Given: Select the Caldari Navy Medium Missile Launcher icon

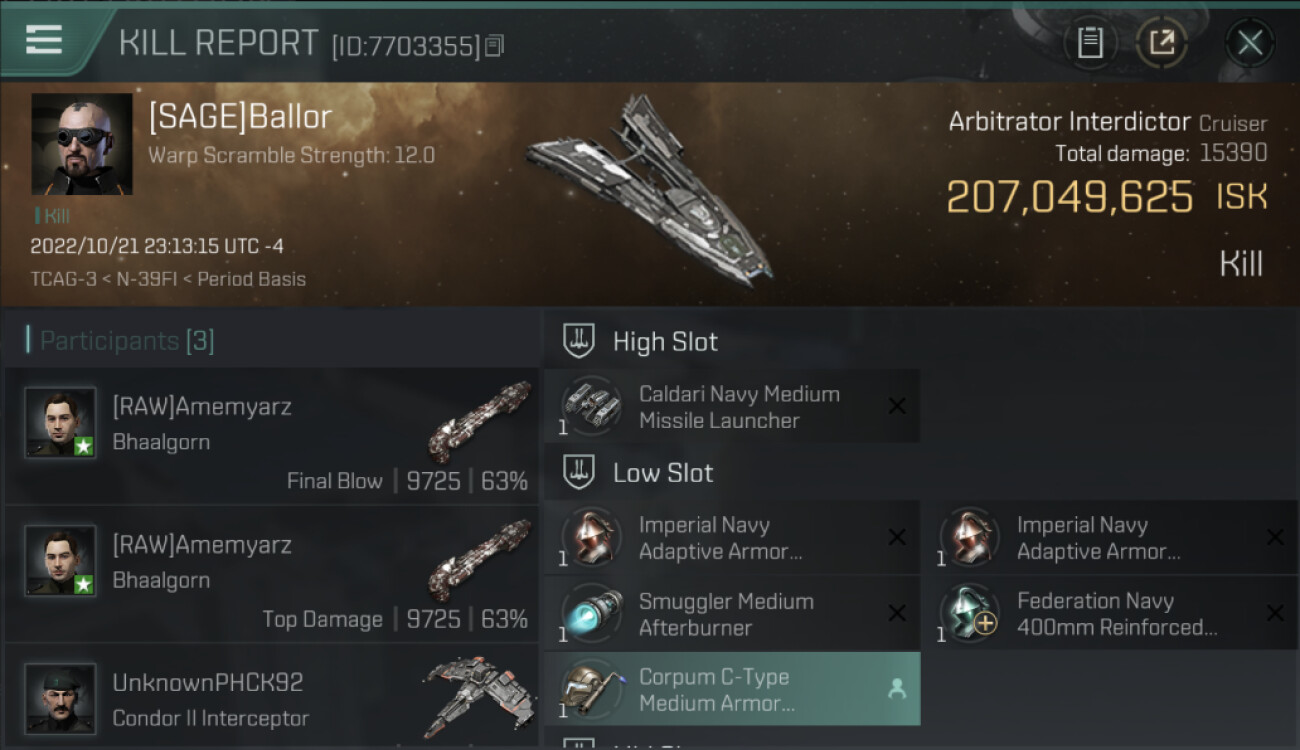Looking at the screenshot, I should coord(591,406).
